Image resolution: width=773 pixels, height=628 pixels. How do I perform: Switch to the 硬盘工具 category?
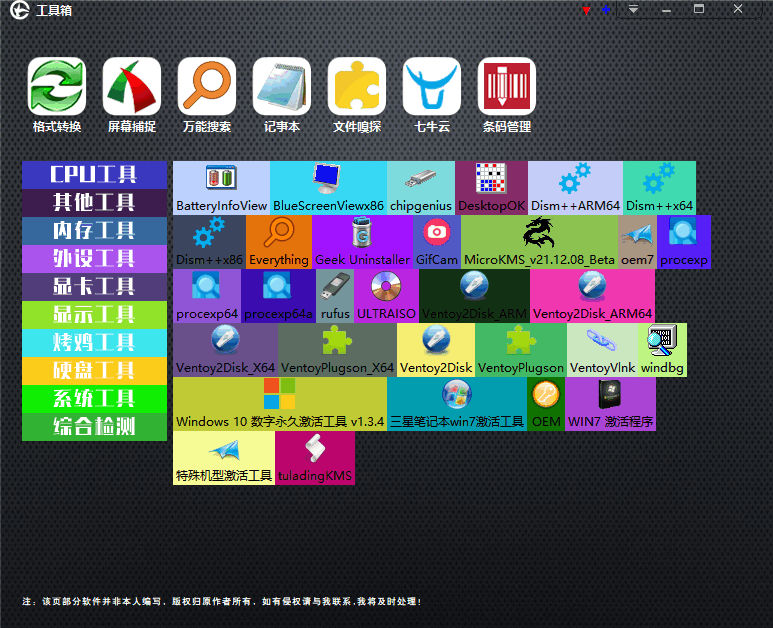[x=95, y=371]
